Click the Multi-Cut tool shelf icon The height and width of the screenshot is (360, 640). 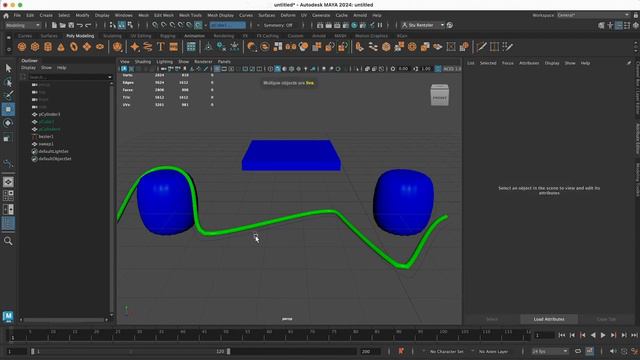tap(482, 47)
